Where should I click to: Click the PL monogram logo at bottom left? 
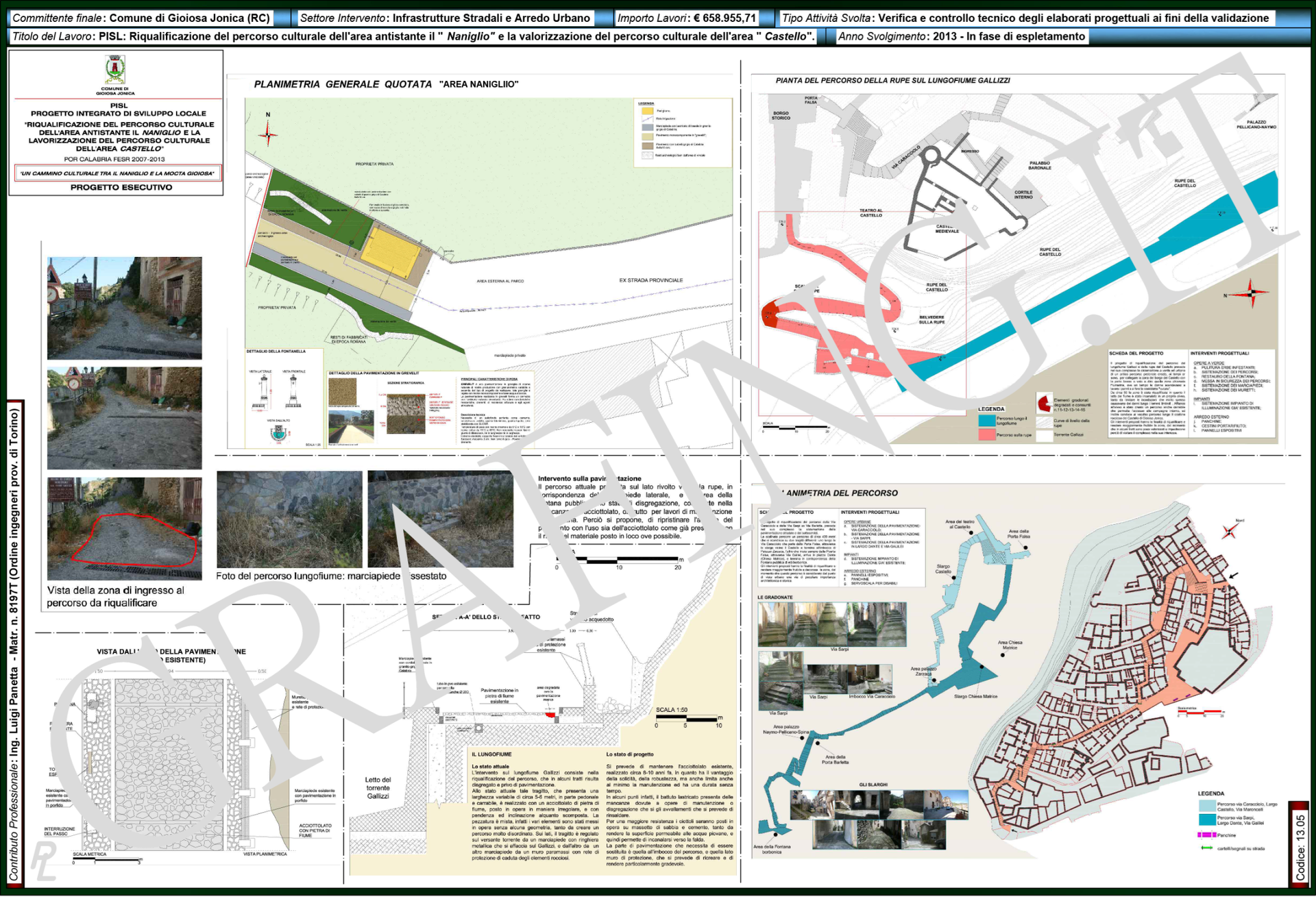click(43, 861)
